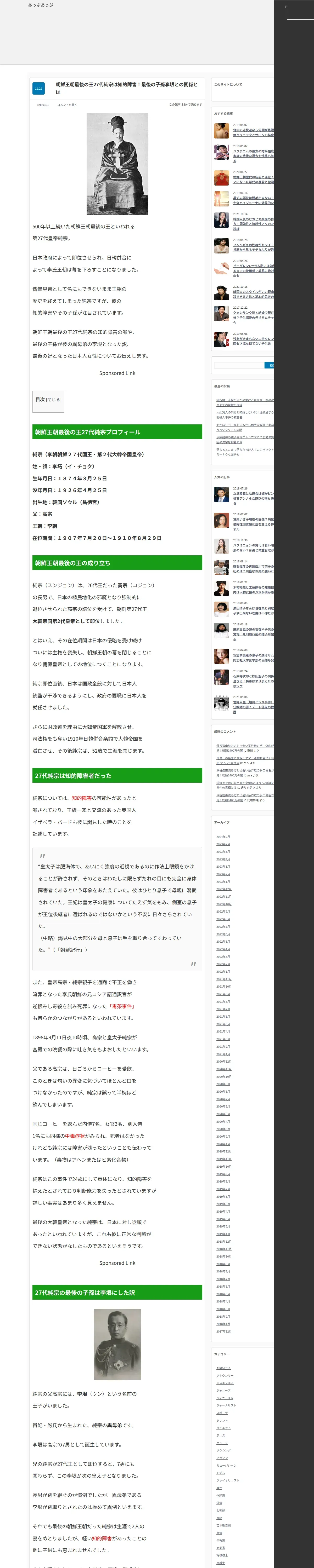
Task: Follow the red 中毒症状 link
Action: pyautogui.click(x=75, y=1136)
